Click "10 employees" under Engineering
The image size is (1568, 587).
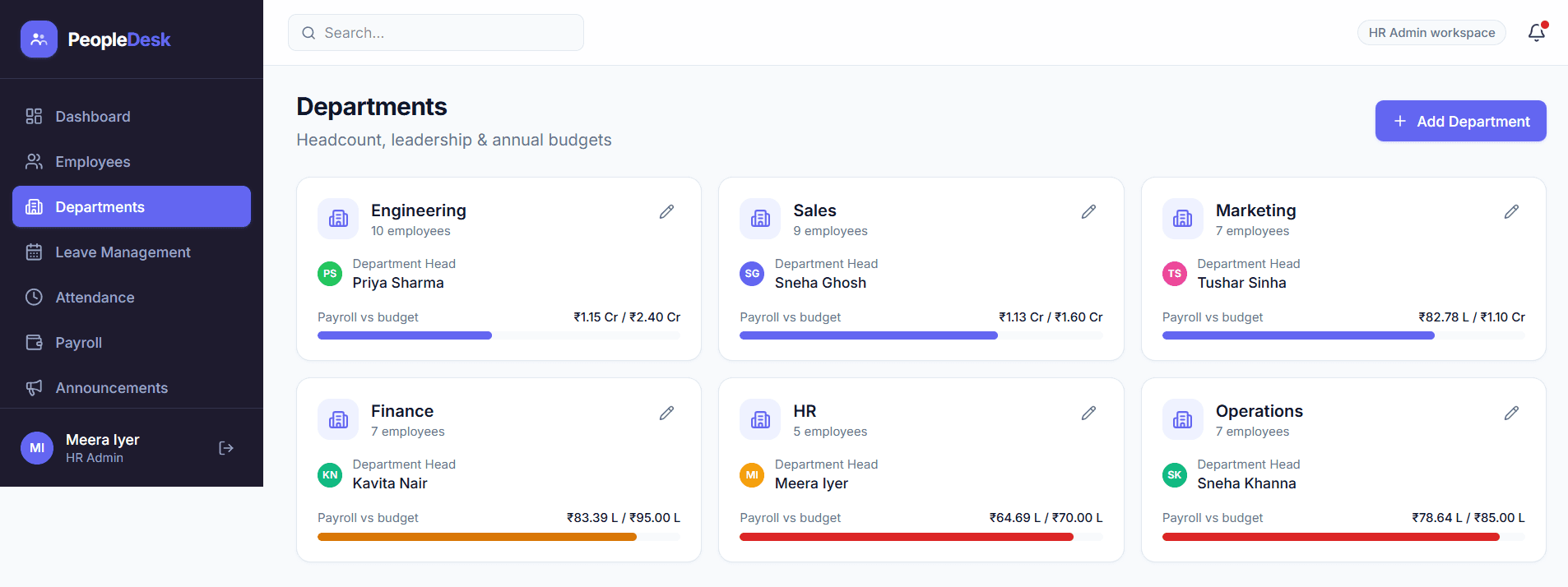[411, 231]
